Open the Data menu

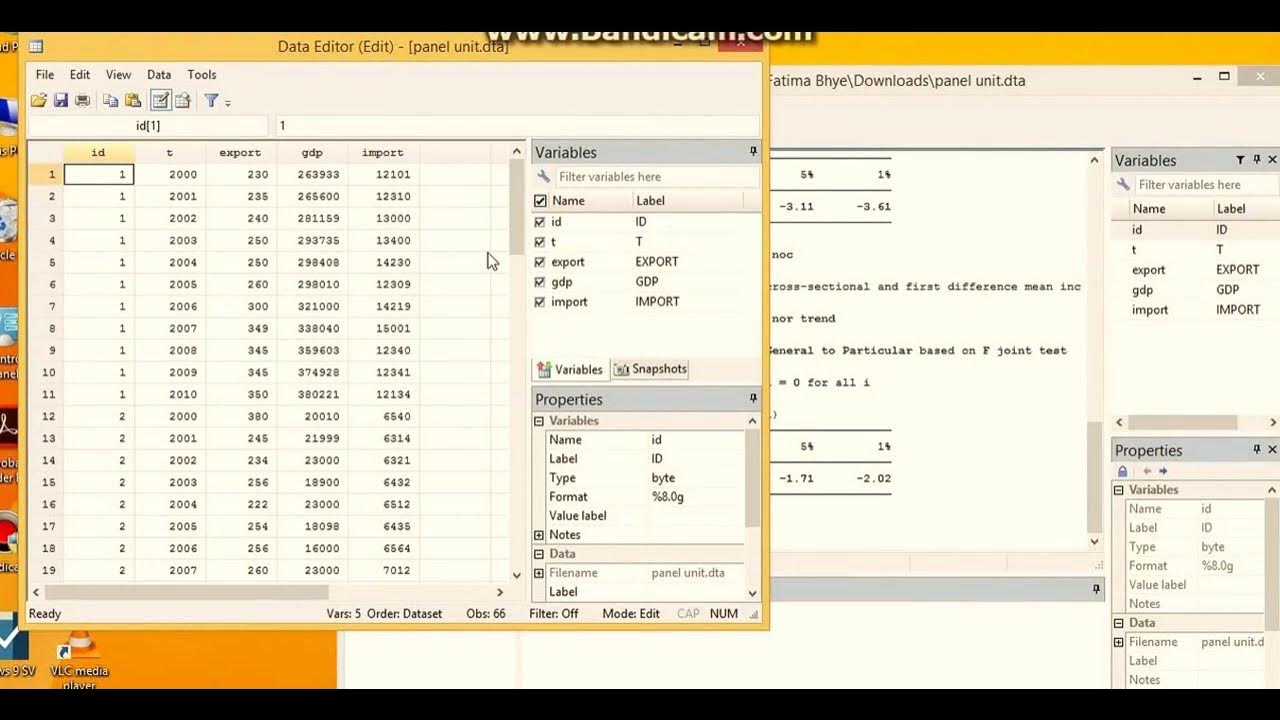coord(159,75)
